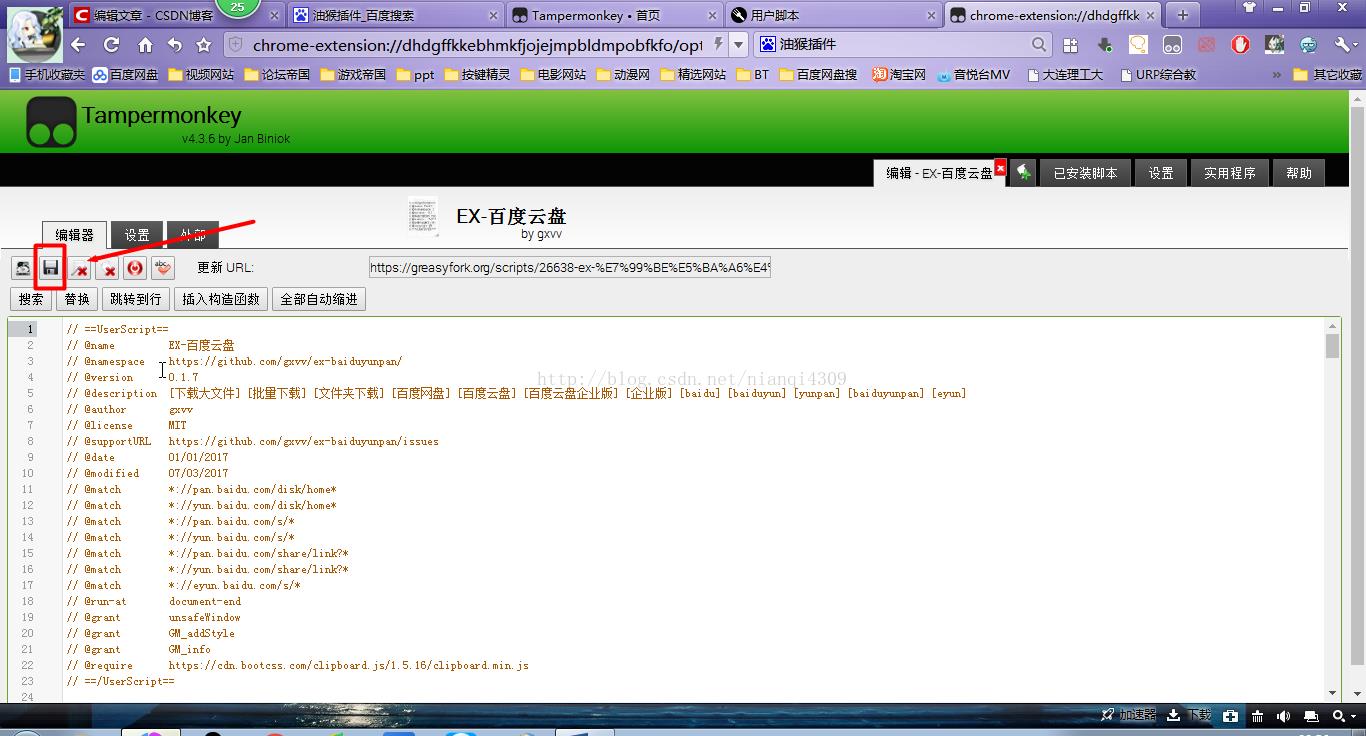The image size is (1366, 736).
Task: Open 已安装脚本 in Tampermonkey navigation
Action: coord(1085,173)
